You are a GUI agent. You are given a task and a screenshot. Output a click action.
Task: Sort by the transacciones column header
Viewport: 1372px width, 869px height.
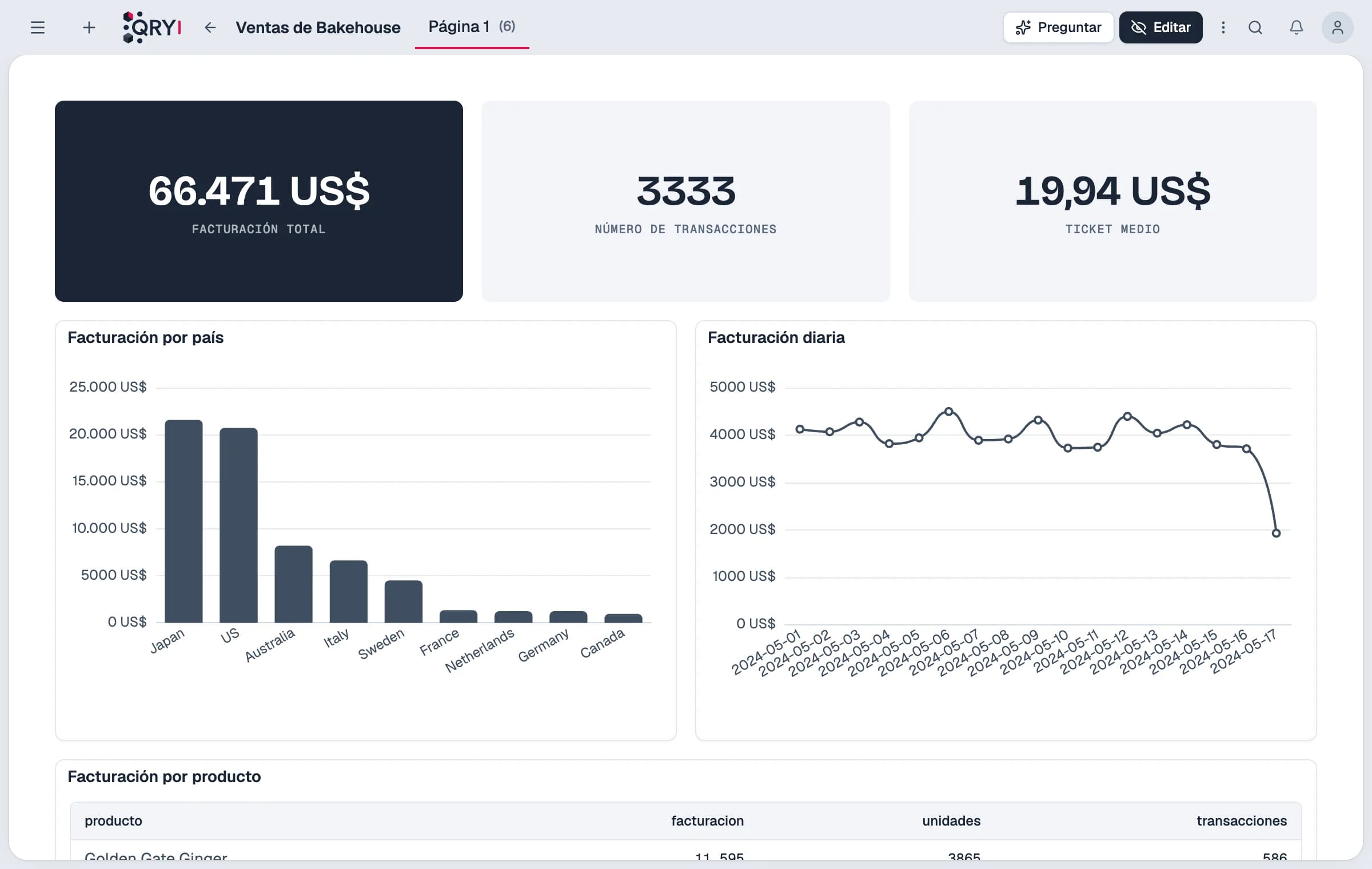click(x=1242, y=821)
